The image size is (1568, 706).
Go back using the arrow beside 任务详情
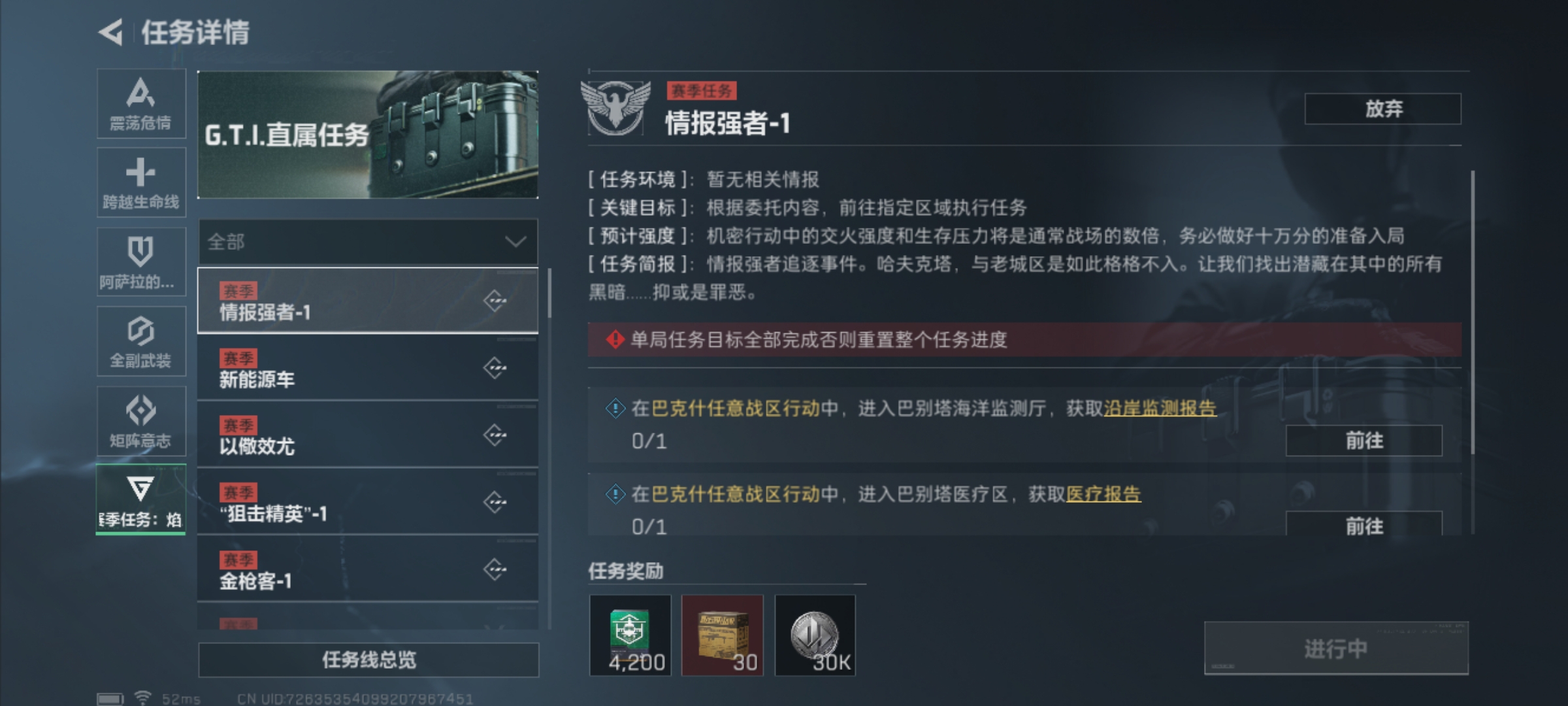[x=111, y=32]
